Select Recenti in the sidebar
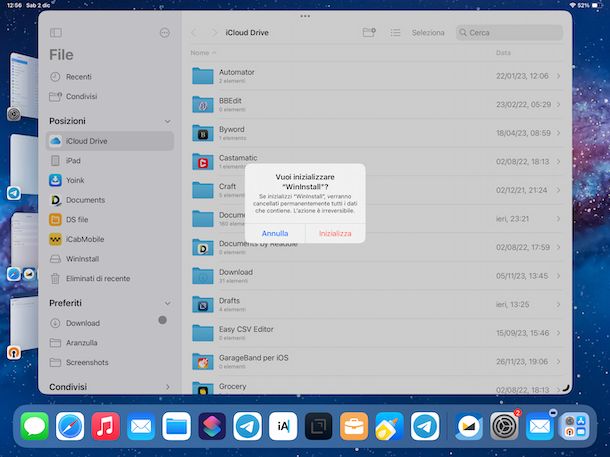610x457 pixels. pyautogui.click(x=79, y=77)
